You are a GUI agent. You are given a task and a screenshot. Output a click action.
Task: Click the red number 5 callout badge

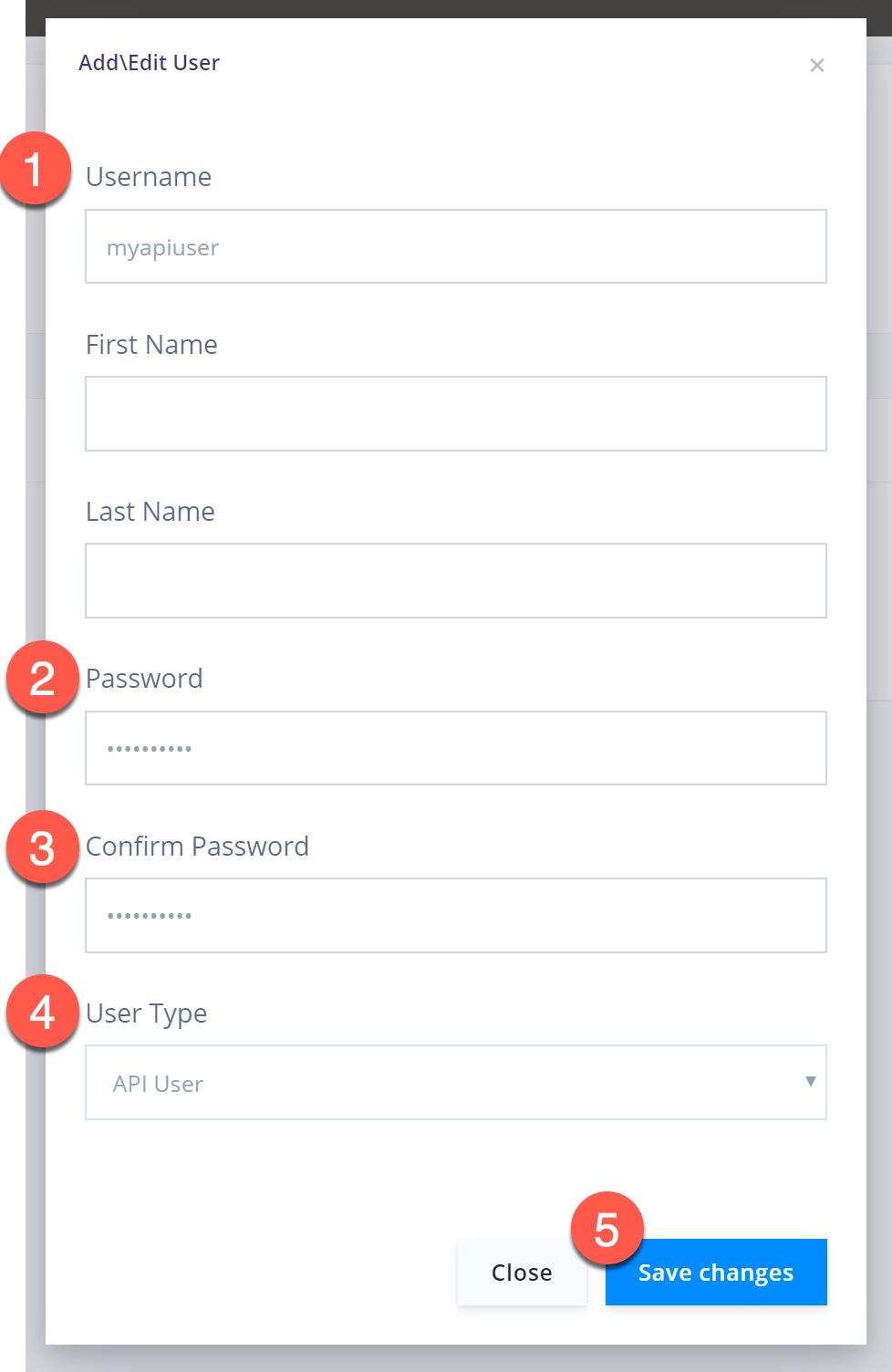(x=607, y=1229)
